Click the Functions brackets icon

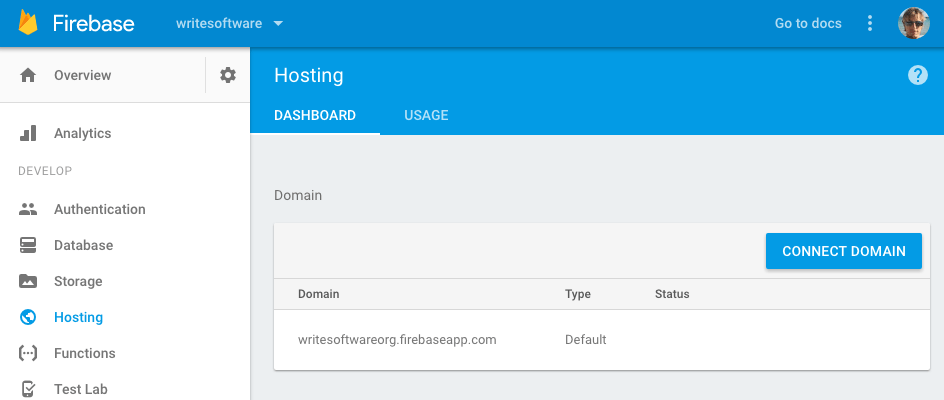tap(28, 353)
